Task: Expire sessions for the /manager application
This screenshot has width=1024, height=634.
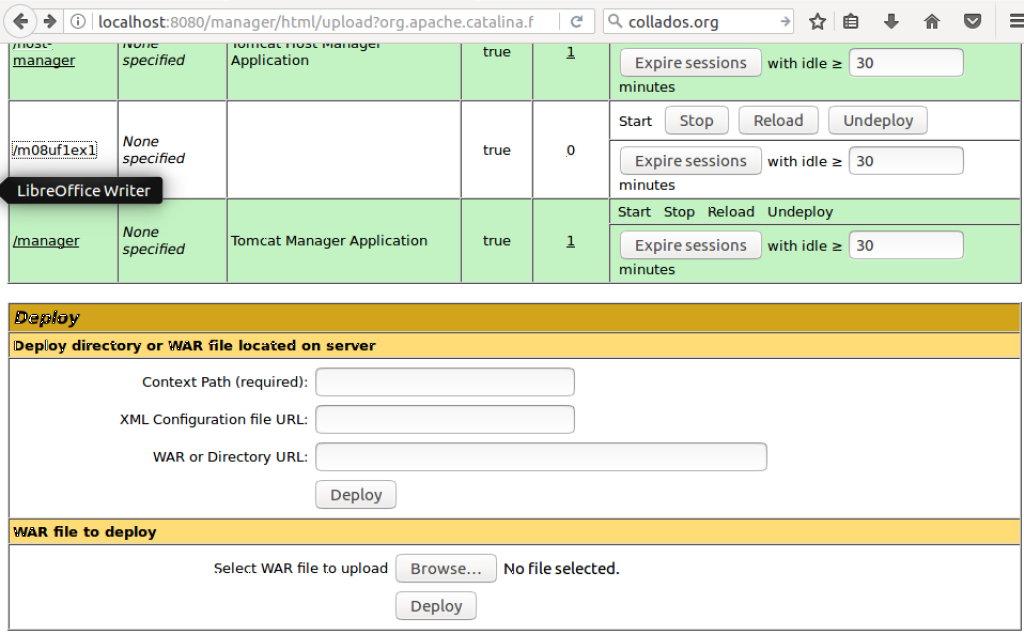Action: pos(690,246)
